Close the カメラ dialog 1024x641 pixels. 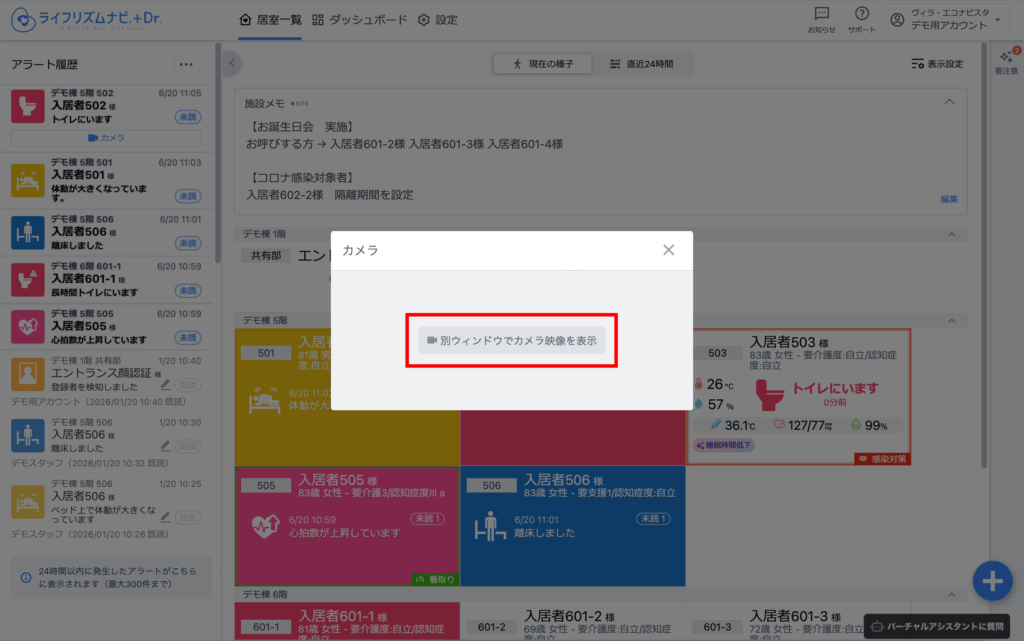668,250
